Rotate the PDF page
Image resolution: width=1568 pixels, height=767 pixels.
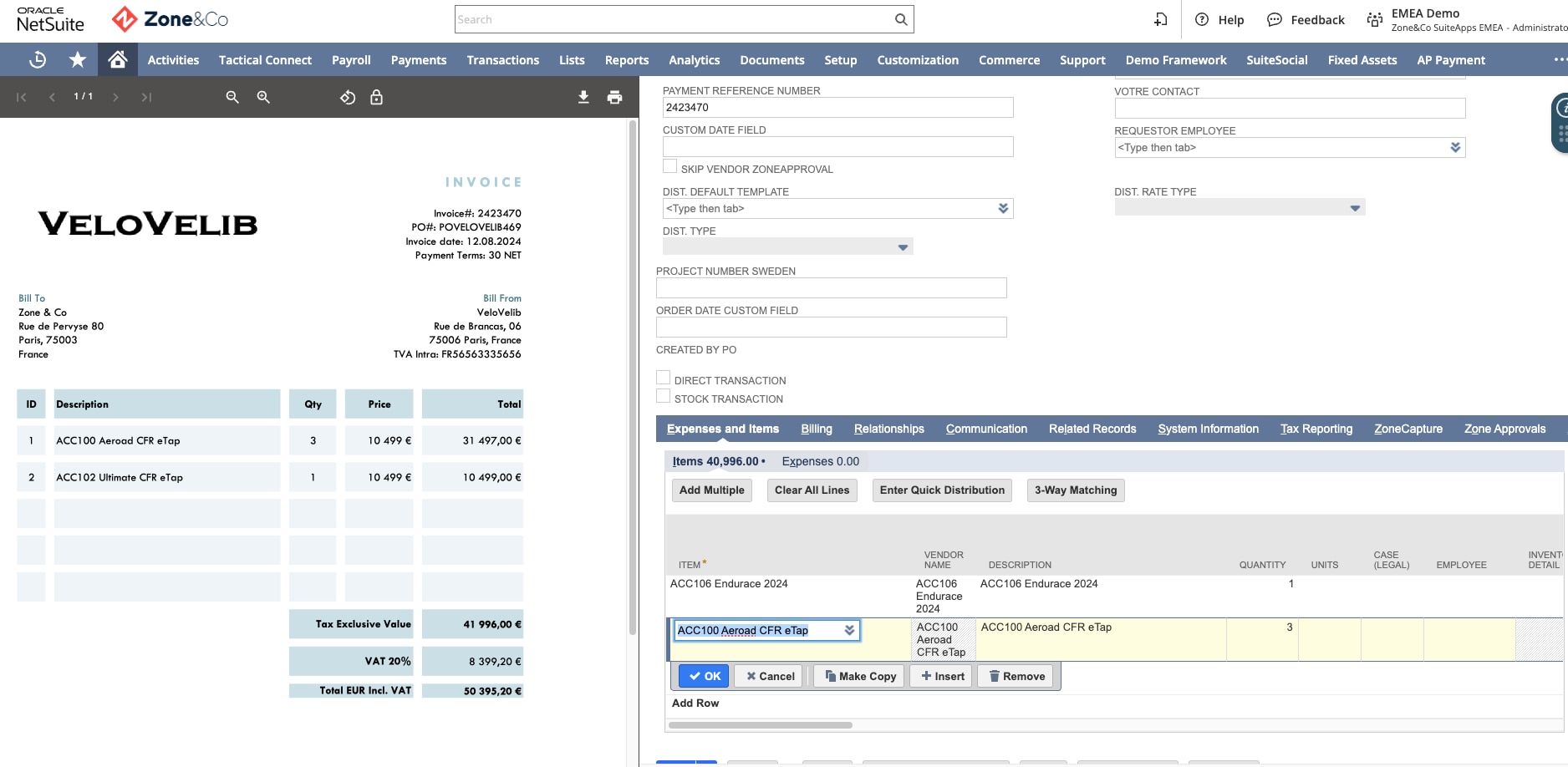[x=348, y=97]
